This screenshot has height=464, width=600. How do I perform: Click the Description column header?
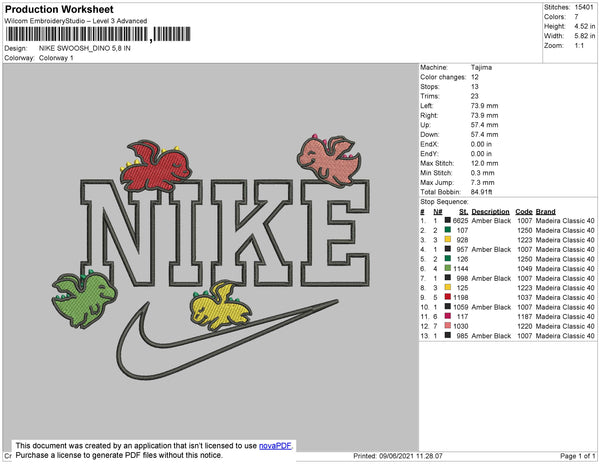pos(491,212)
